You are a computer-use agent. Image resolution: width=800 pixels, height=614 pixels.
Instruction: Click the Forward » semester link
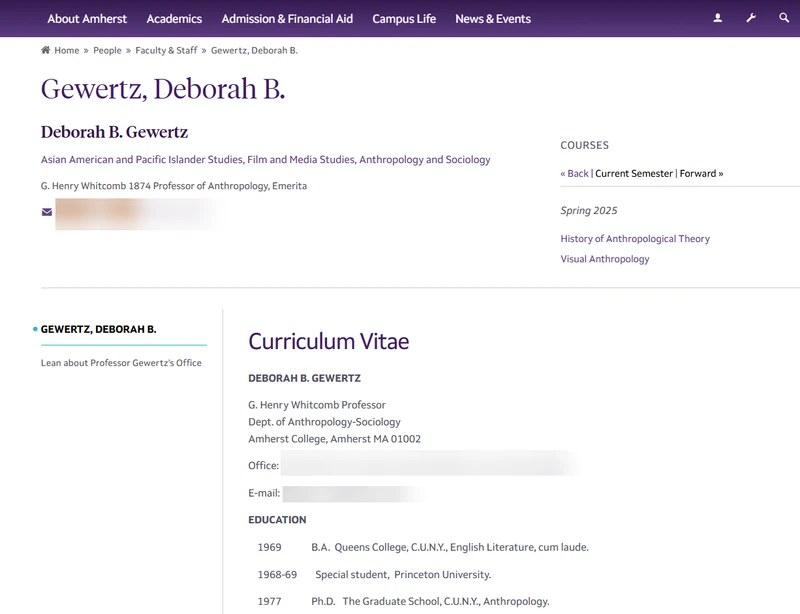point(702,174)
